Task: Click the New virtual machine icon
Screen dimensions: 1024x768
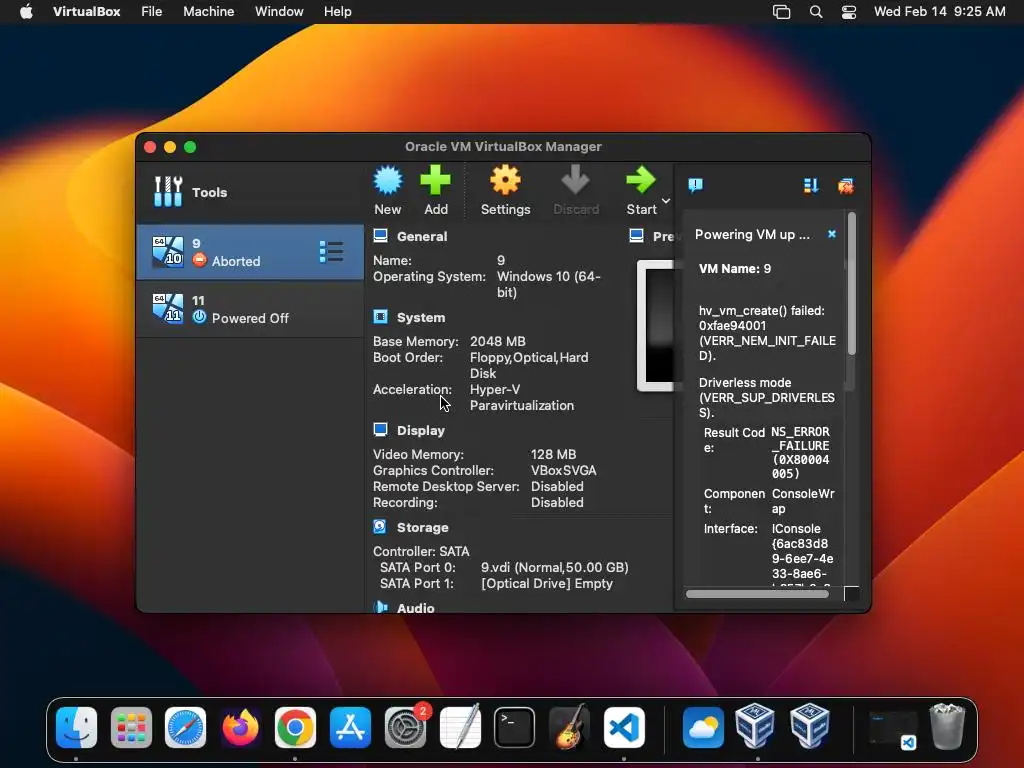Action: click(388, 181)
